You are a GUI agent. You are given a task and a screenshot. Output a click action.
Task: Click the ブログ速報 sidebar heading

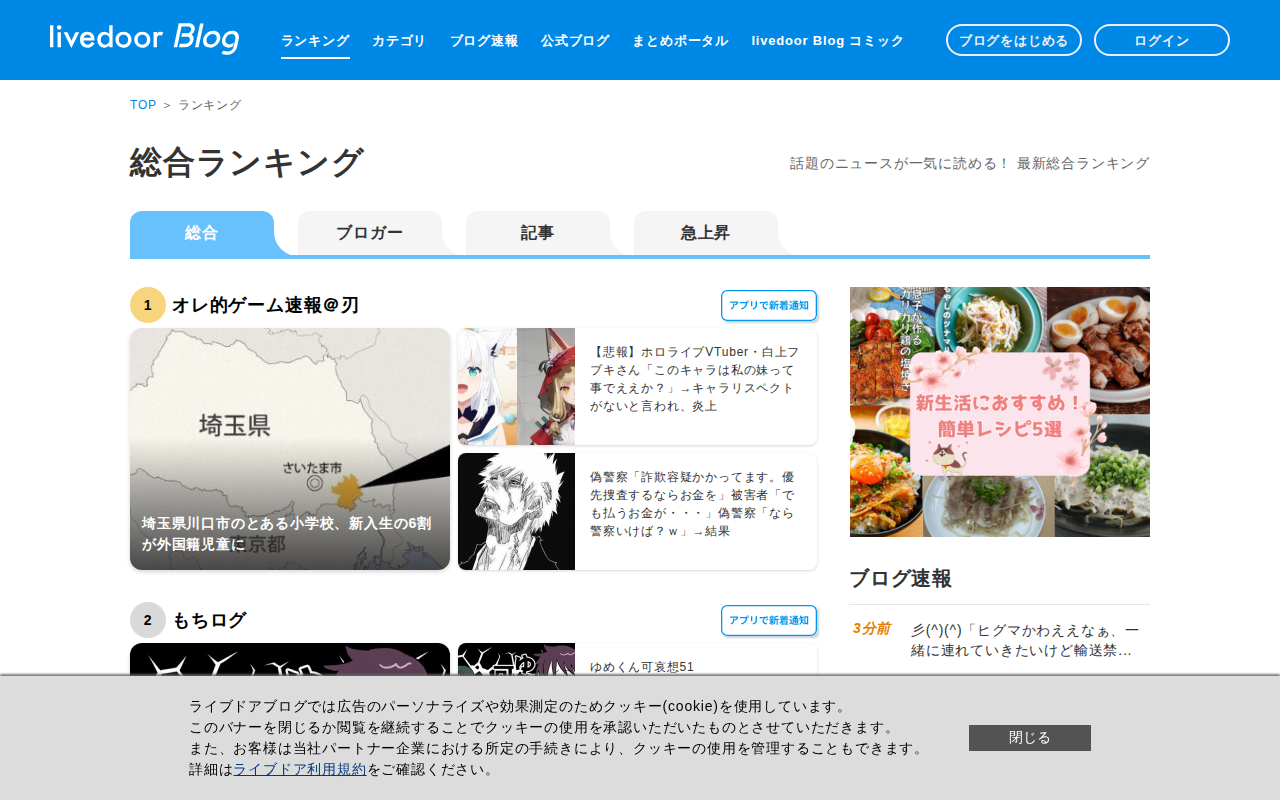(x=901, y=578)
